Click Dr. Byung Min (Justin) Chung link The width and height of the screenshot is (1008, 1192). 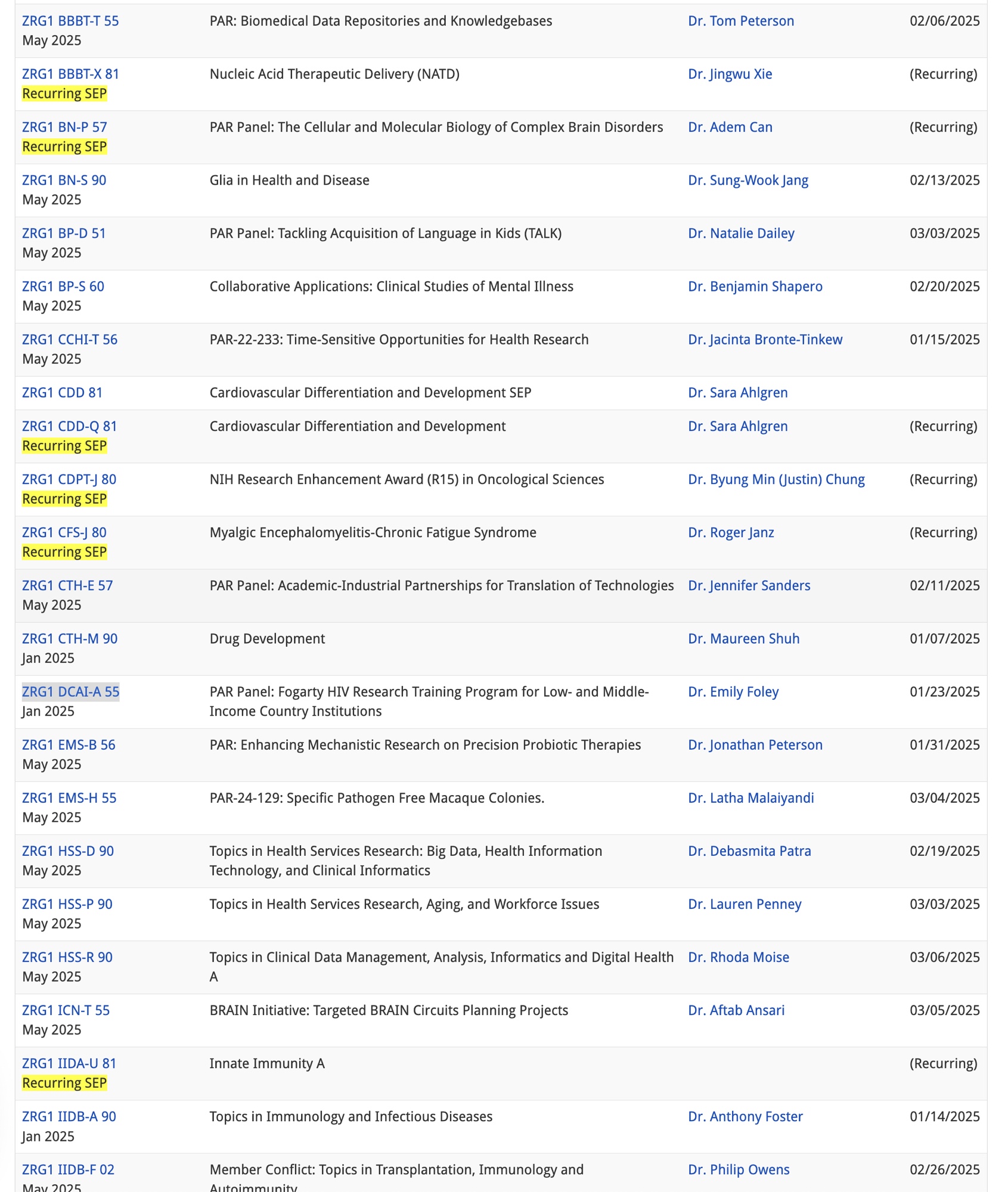point(776,479)
